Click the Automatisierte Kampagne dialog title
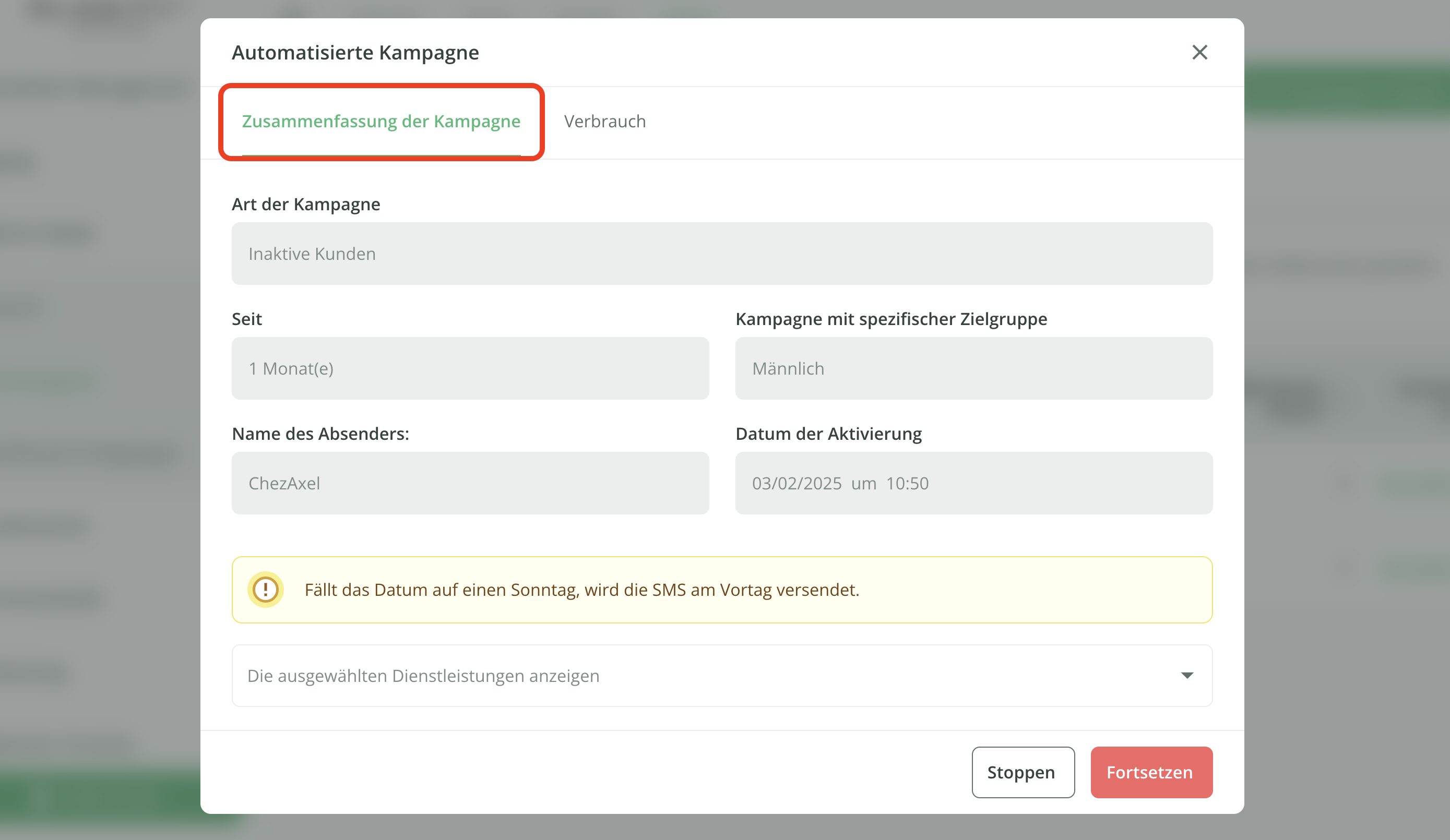The width and height of the screenshot is (1450, 840). [355, 52]
